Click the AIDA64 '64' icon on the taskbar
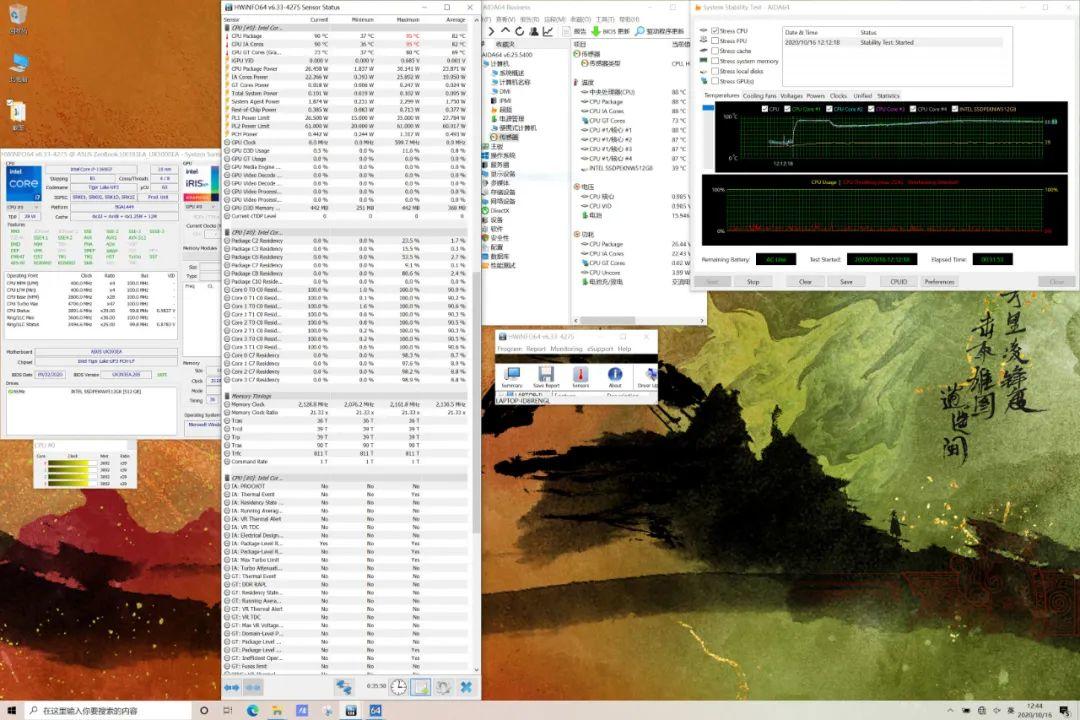Viewport: 1080px width, 720px height. (375, 710)
